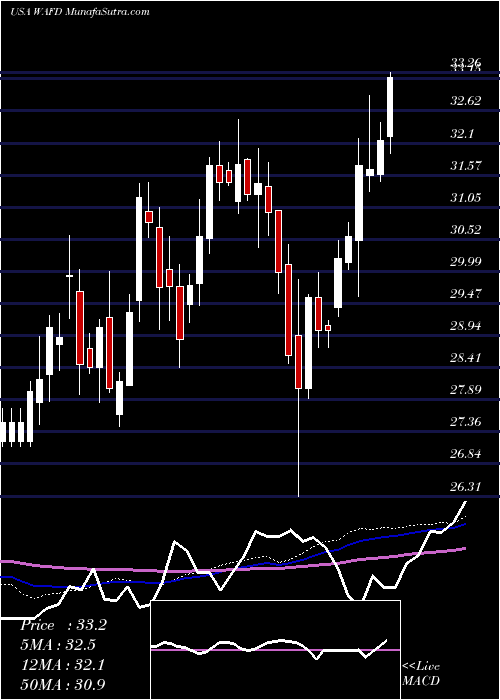The width and height of the screenshot is (500, 700).
Task: Click the 30.52 price axis label
Action: [466, 229]
